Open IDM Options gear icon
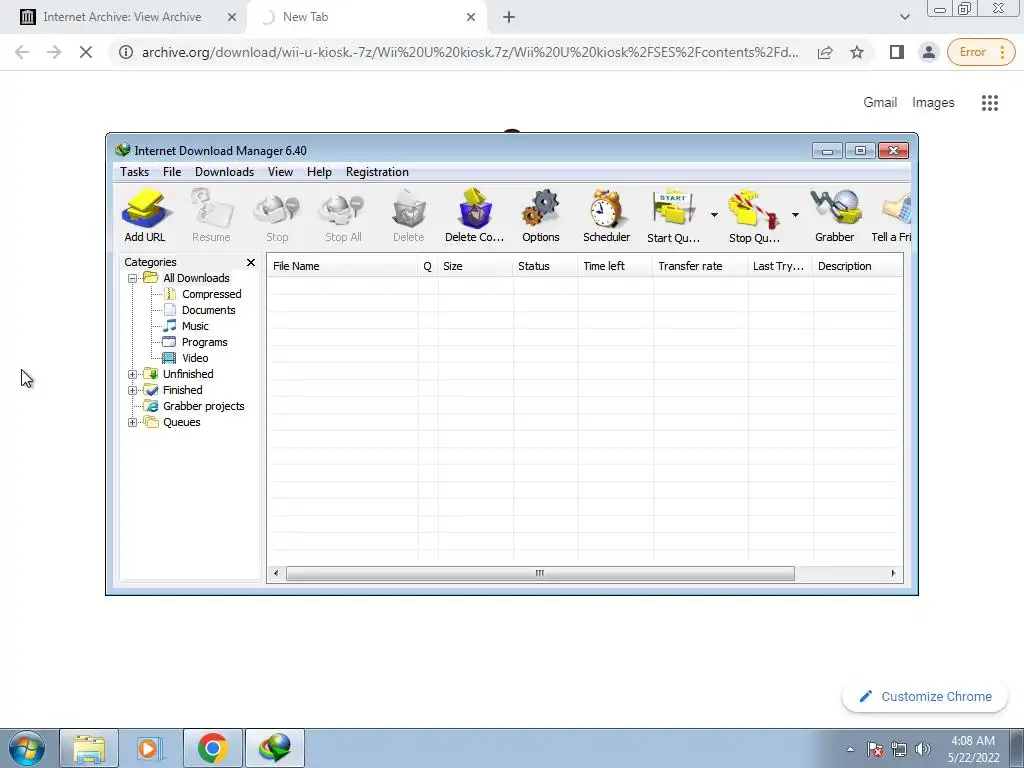This screenshot has height=768, width=1024. [x=541, y=216]
